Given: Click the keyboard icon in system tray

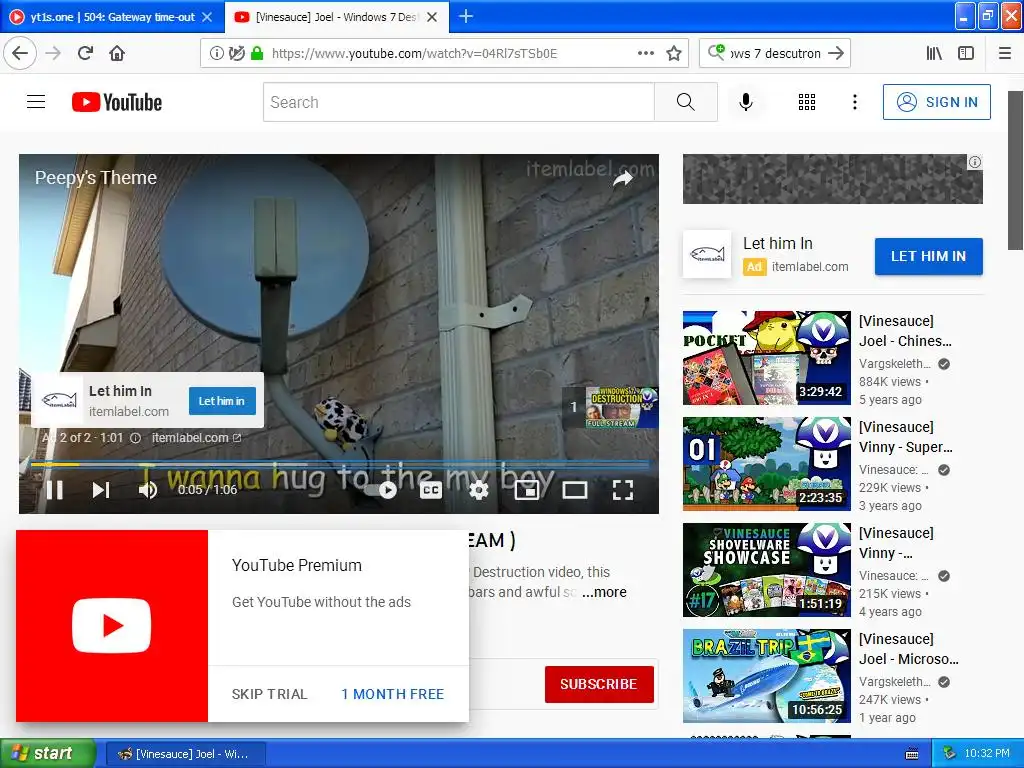Looking at the screenshot, I should coord(912,754).
